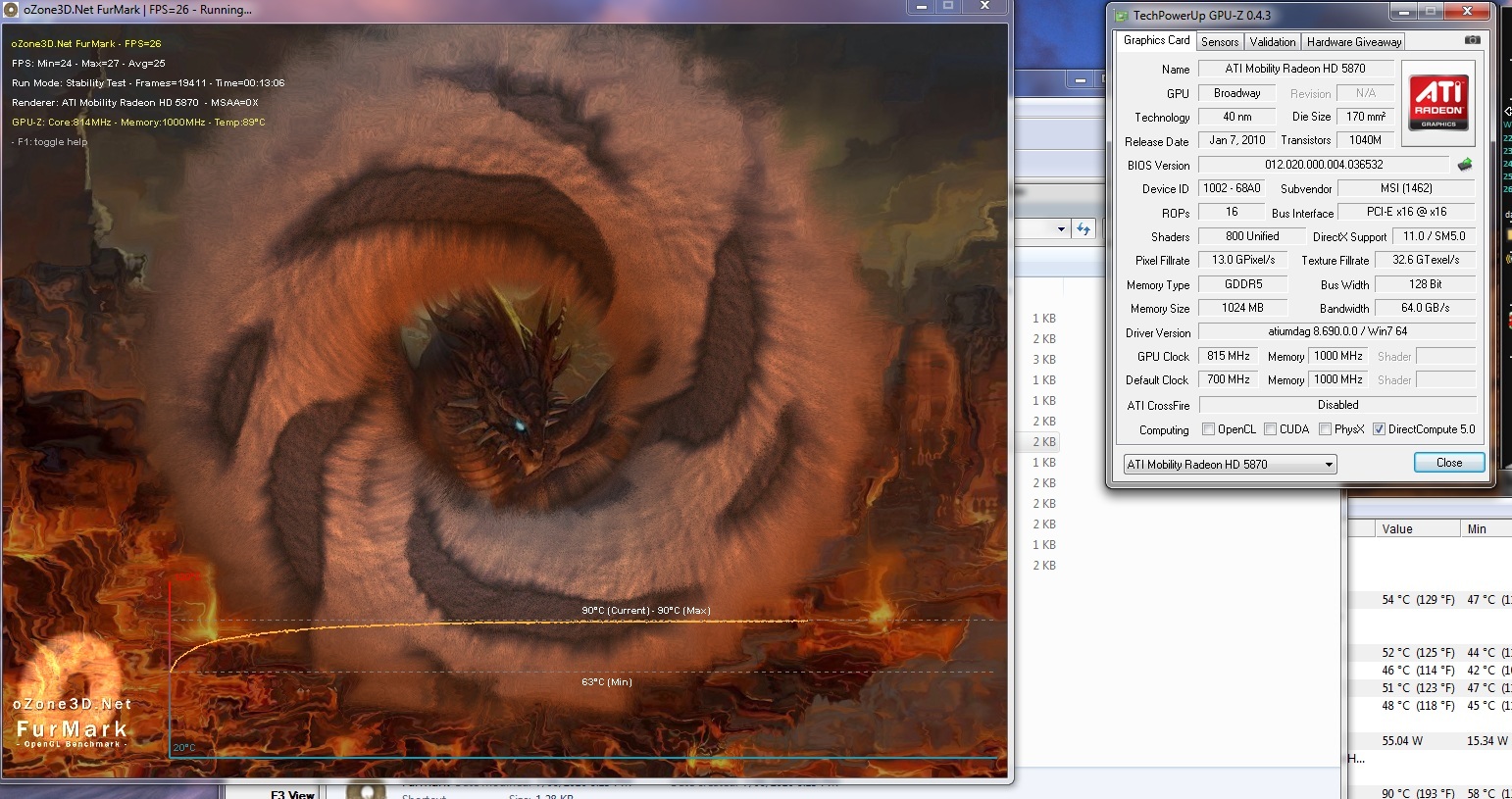Enable the OpenCL checkbox
Image resolution: width=1512 pixels, height=799 pixels.
1208,429
